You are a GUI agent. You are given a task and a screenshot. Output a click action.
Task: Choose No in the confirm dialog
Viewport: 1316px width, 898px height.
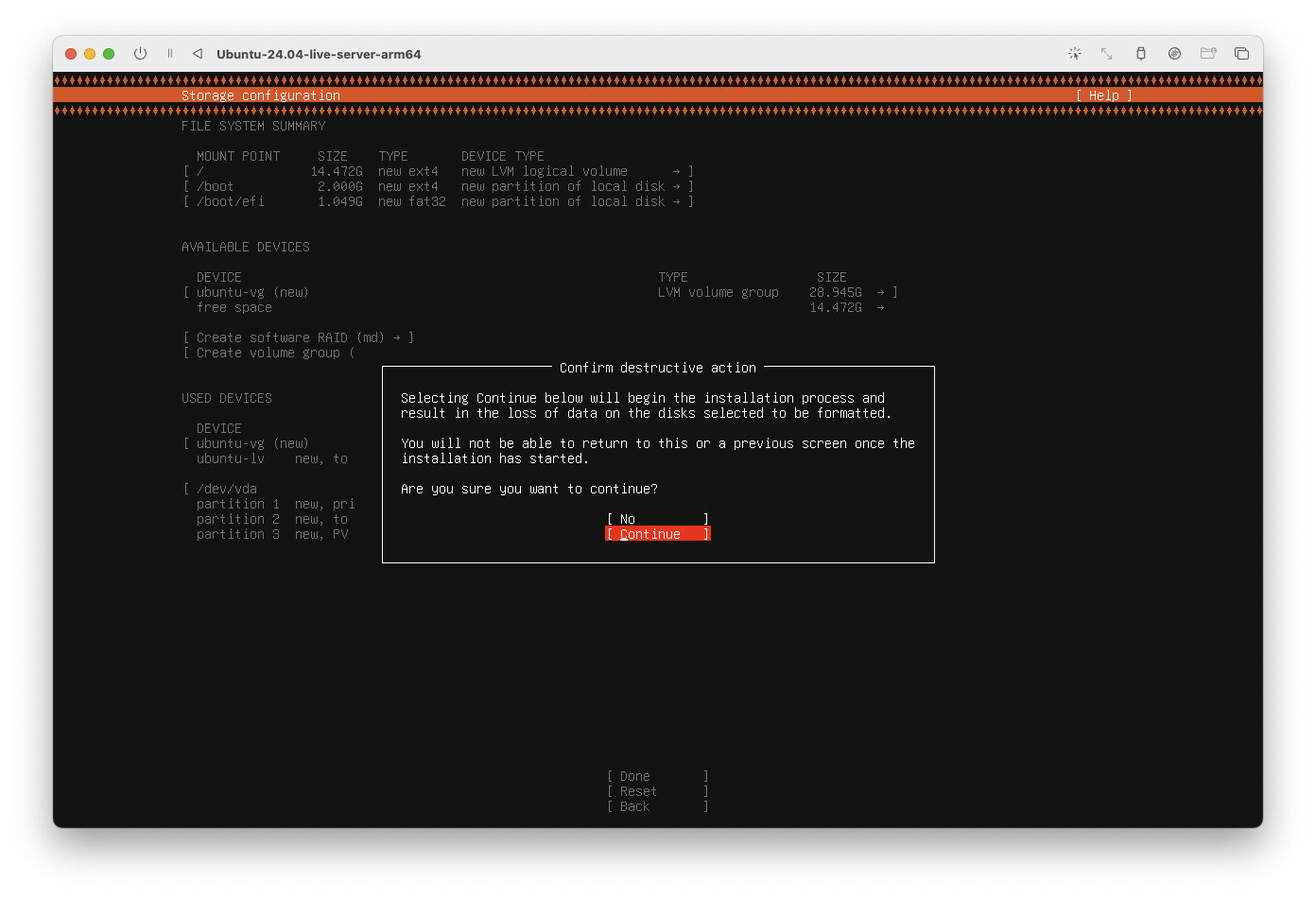point(658,519)
